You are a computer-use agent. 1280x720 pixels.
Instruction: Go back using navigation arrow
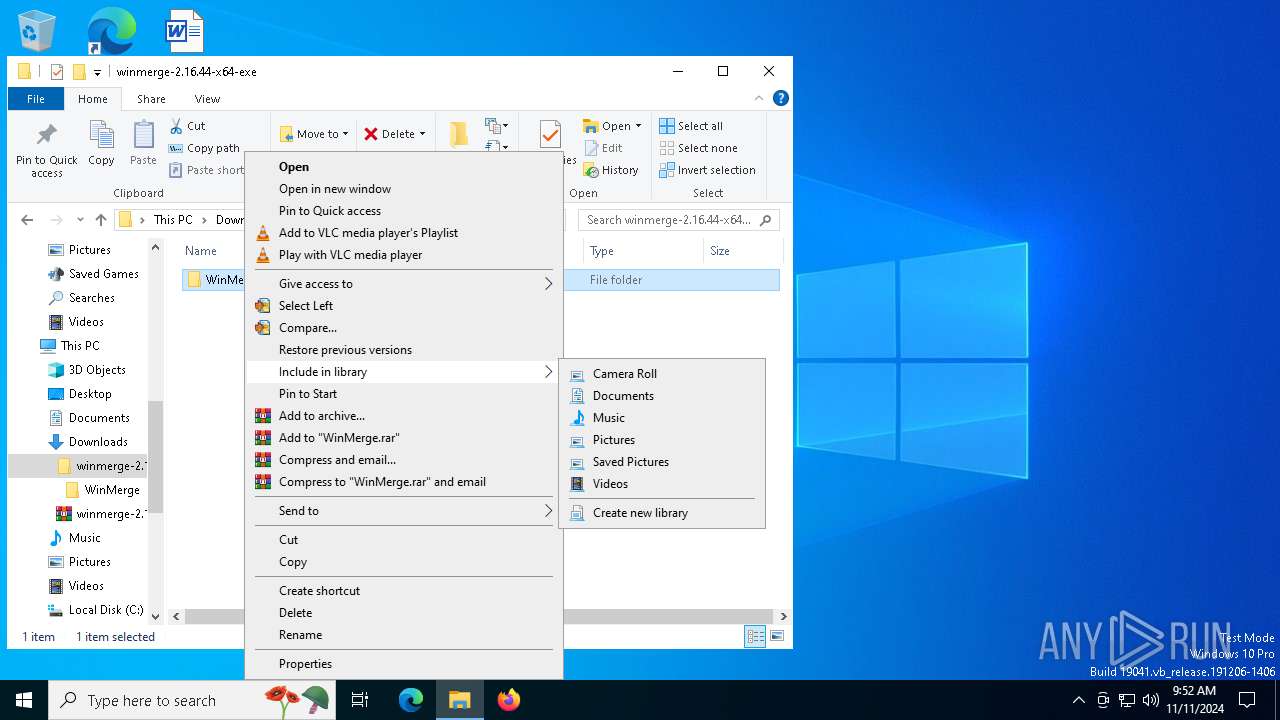pyautogui.click(x=27, y=220)
